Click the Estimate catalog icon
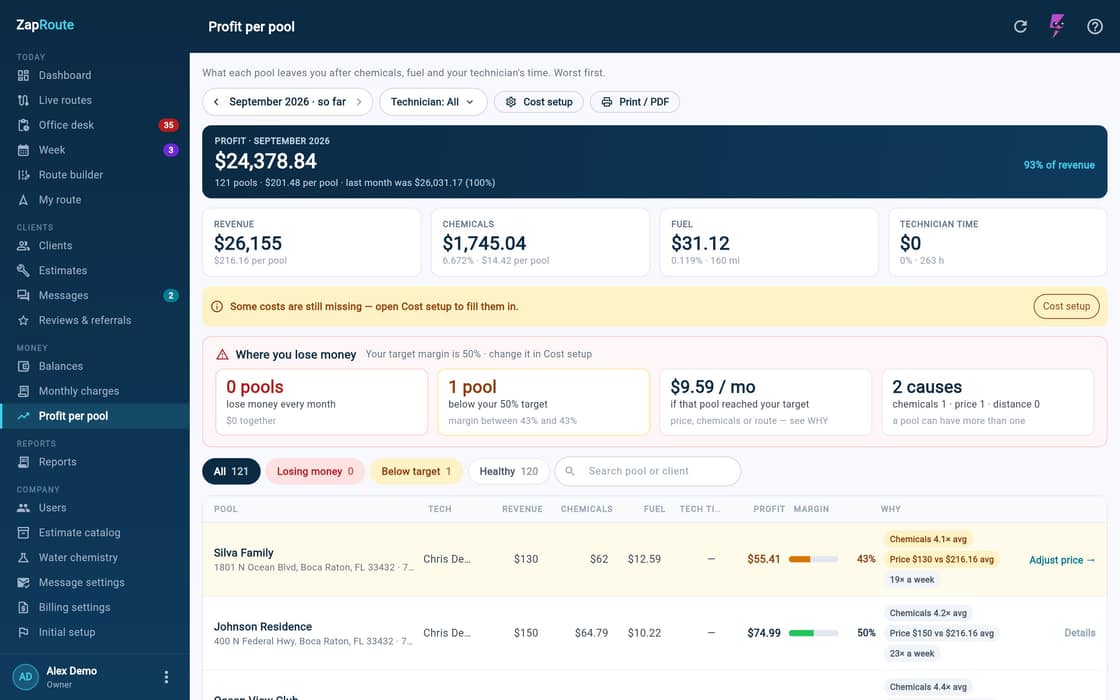The width and height of the screenshot is (1120, 700). pyautogui.click(x=24, y=533)
